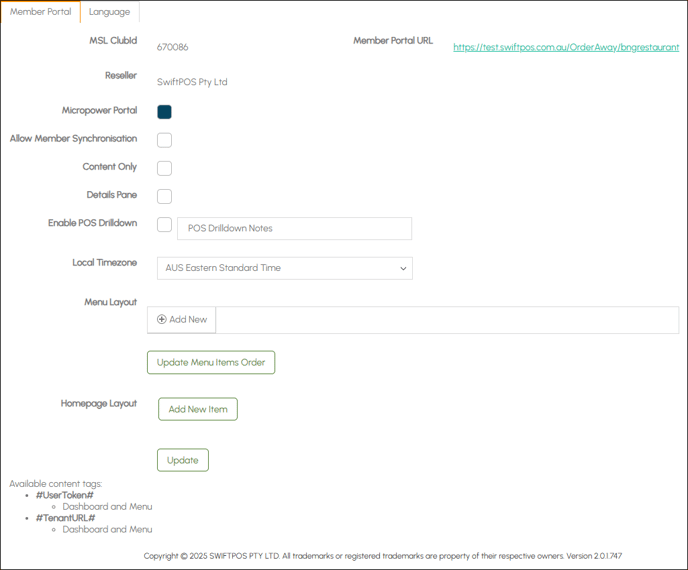Open the Language tab
This screenshot has height=570, width=688.
110,12
